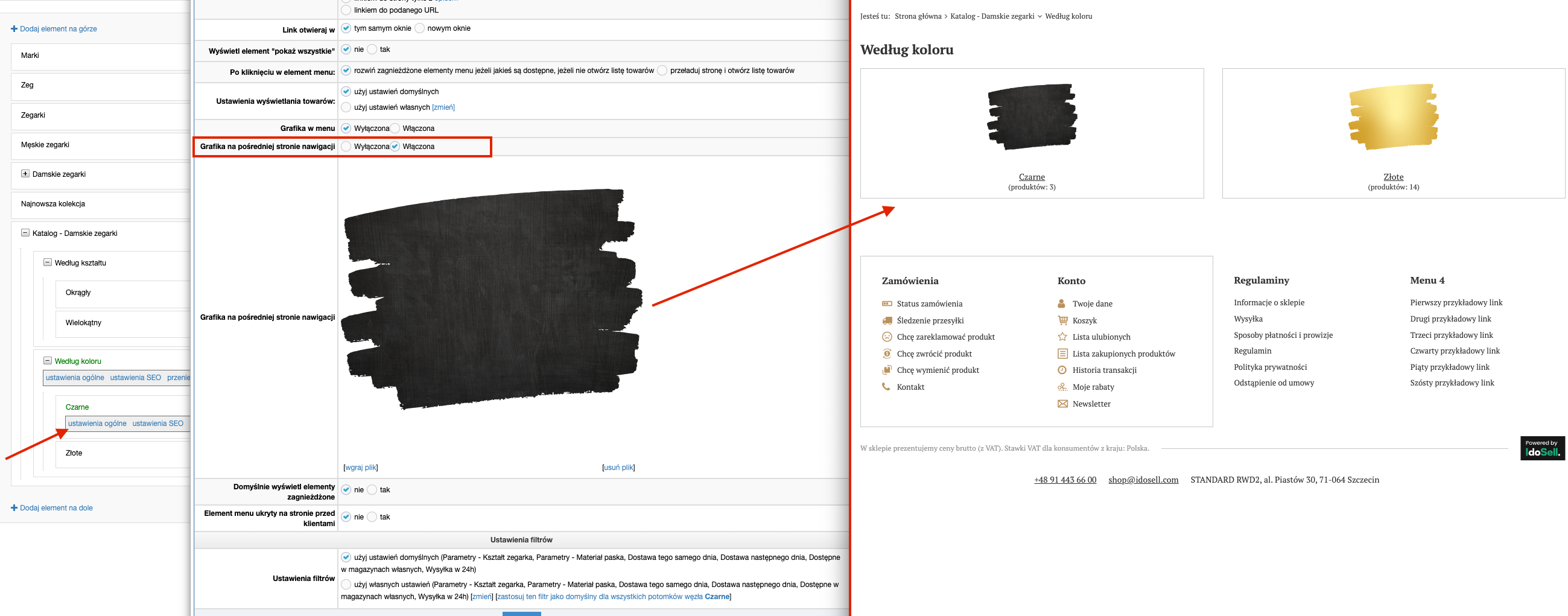Click the 'zmień' link for display settings
The height and width of the screenshot is (616, 1568).
443,107
